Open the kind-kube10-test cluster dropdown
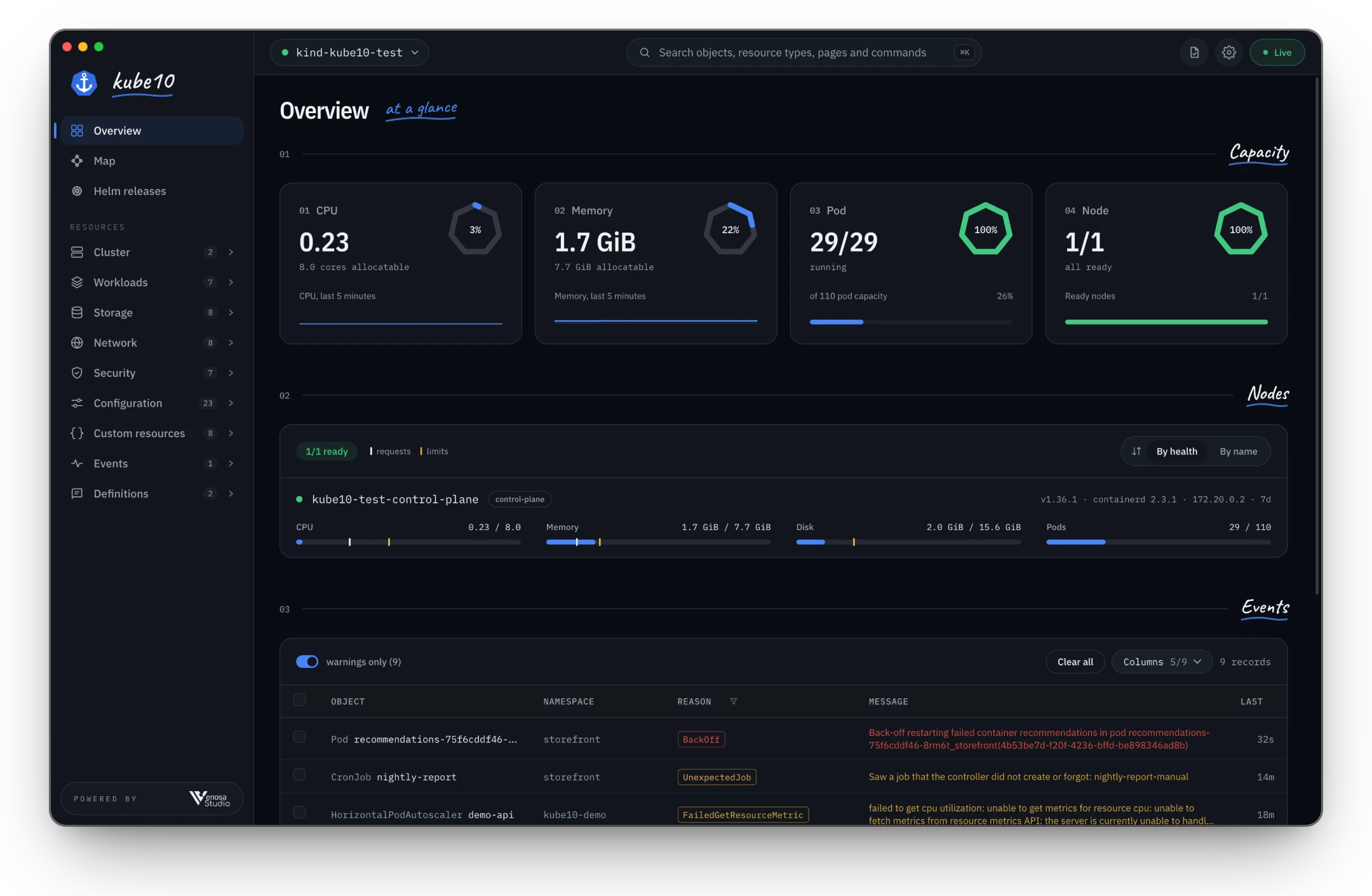 pyautogui.click(x=349, y=53)
